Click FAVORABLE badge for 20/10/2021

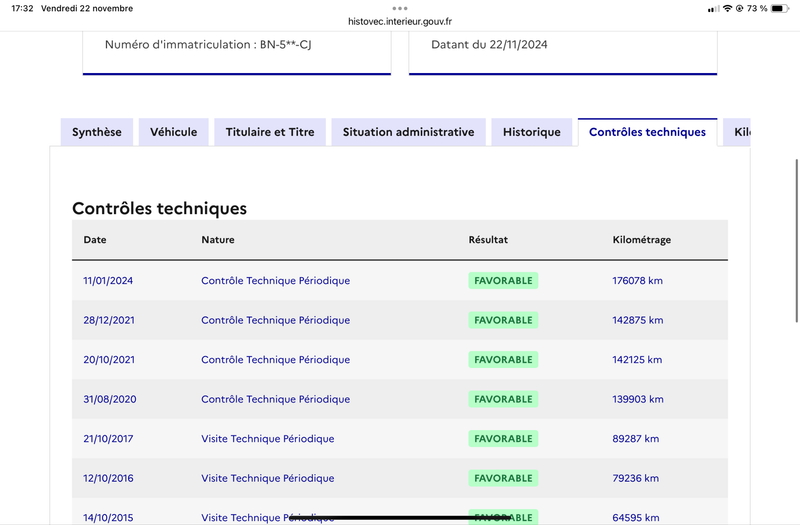[503, 360]
